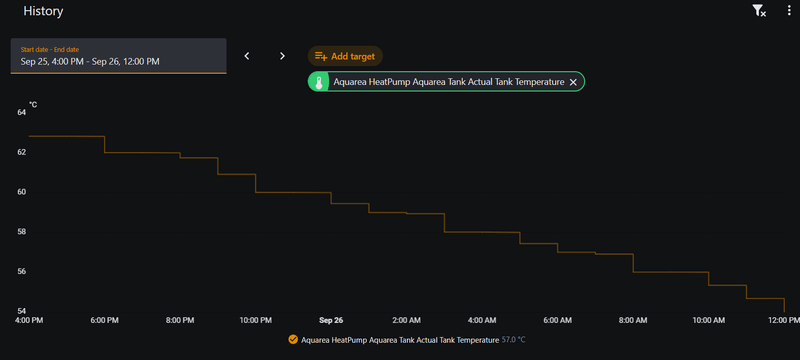800x360 pixels.
Task: Click the 64 value on temperature axis
Action: 21,112
